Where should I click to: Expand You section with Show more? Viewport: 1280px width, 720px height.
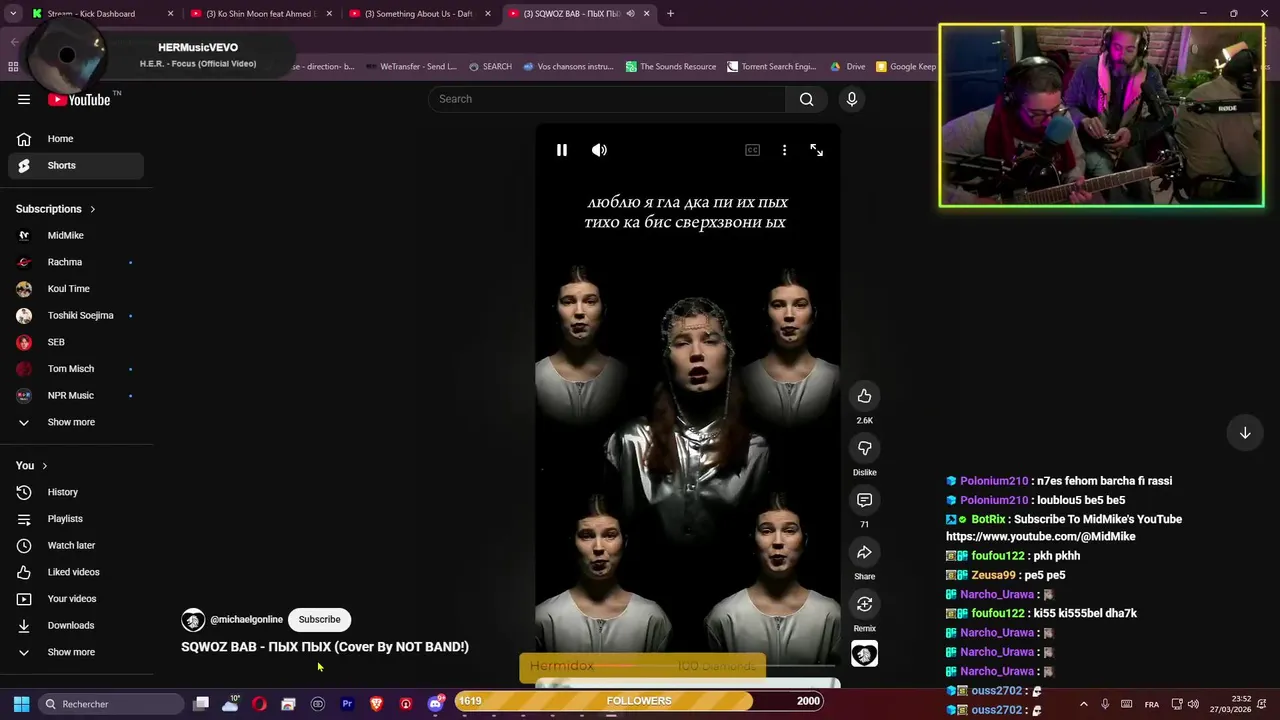coord(76,652)
